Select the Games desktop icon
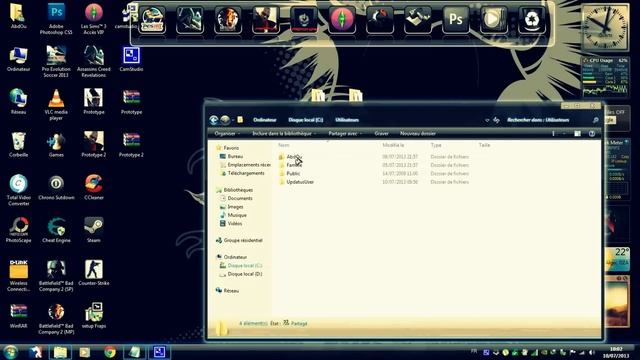The image size is (640, 360). pos(56,145)
